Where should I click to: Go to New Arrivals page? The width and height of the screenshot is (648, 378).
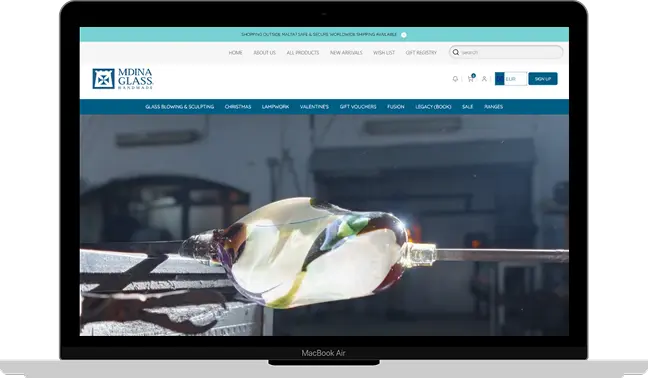tap(346, 52)
